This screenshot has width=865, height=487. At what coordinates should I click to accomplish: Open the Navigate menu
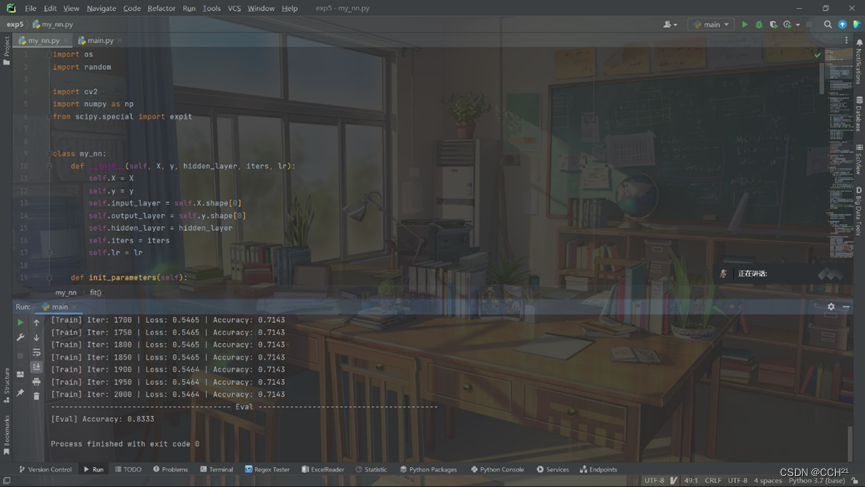(101, 8)
